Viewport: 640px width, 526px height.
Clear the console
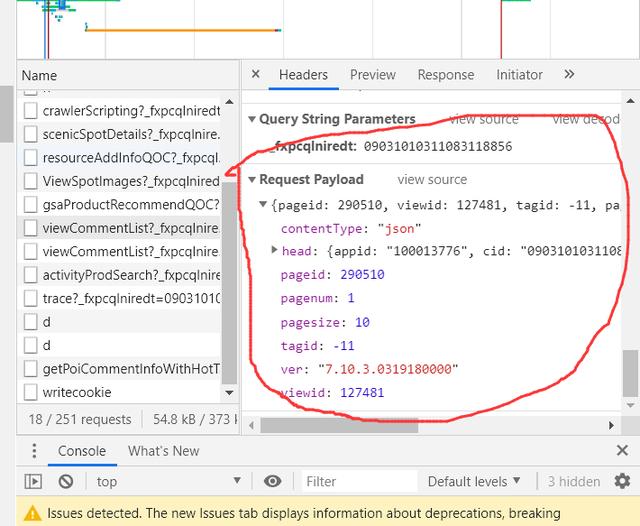tap(66, 482)
